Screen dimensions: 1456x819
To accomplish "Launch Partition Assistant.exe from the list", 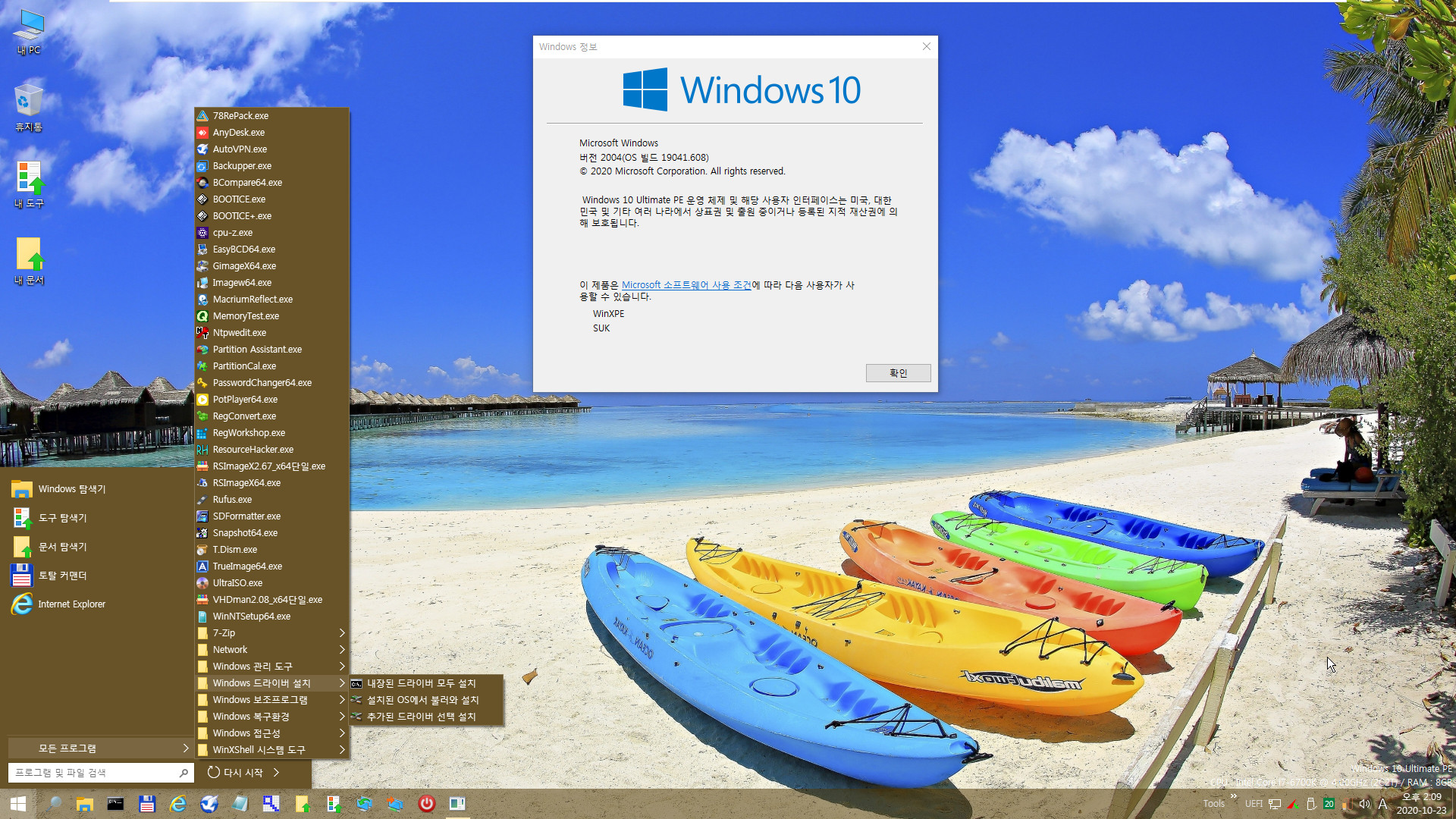I will [271, 350].
